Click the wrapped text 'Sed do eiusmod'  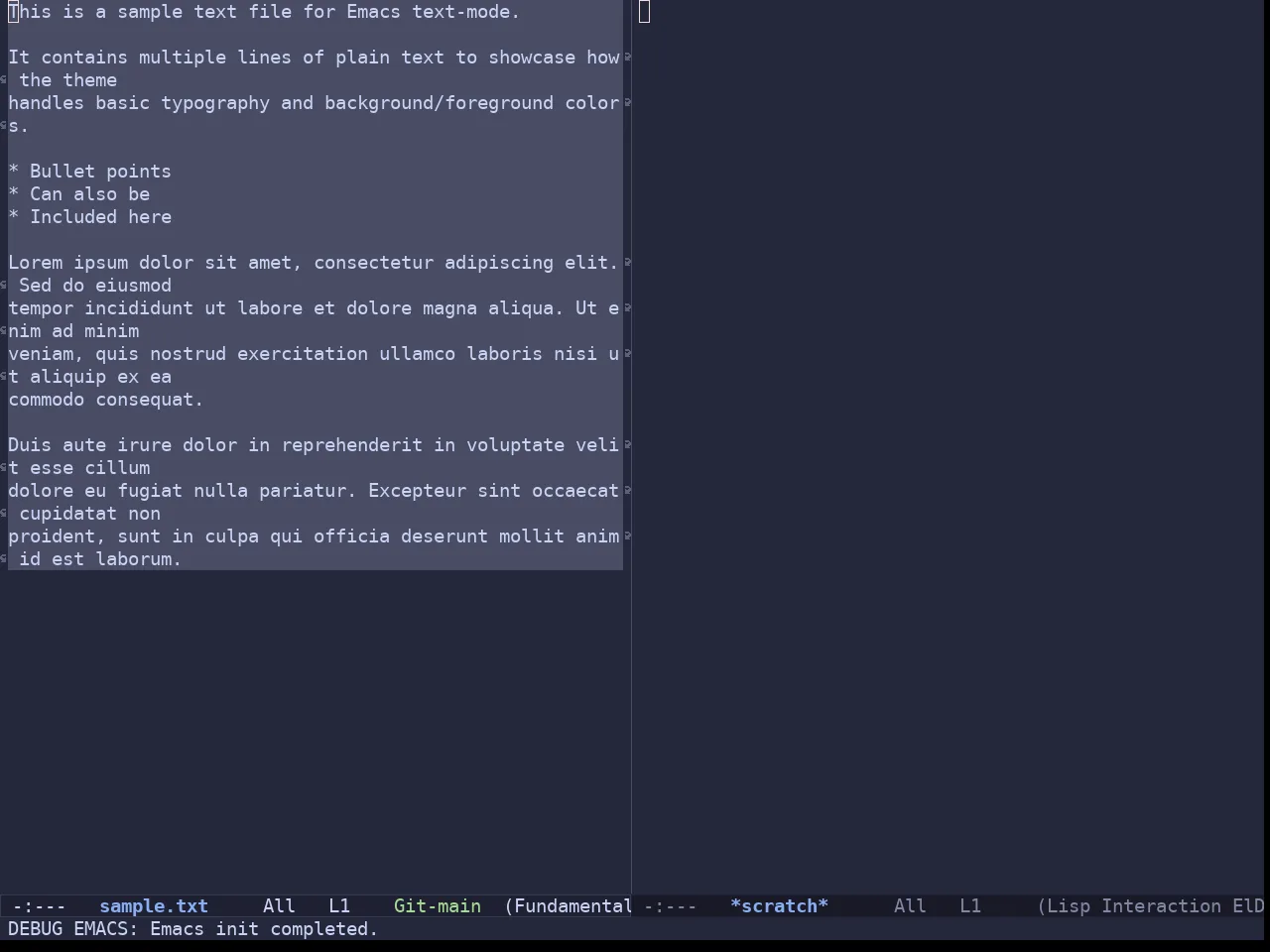tap(95, 286)
